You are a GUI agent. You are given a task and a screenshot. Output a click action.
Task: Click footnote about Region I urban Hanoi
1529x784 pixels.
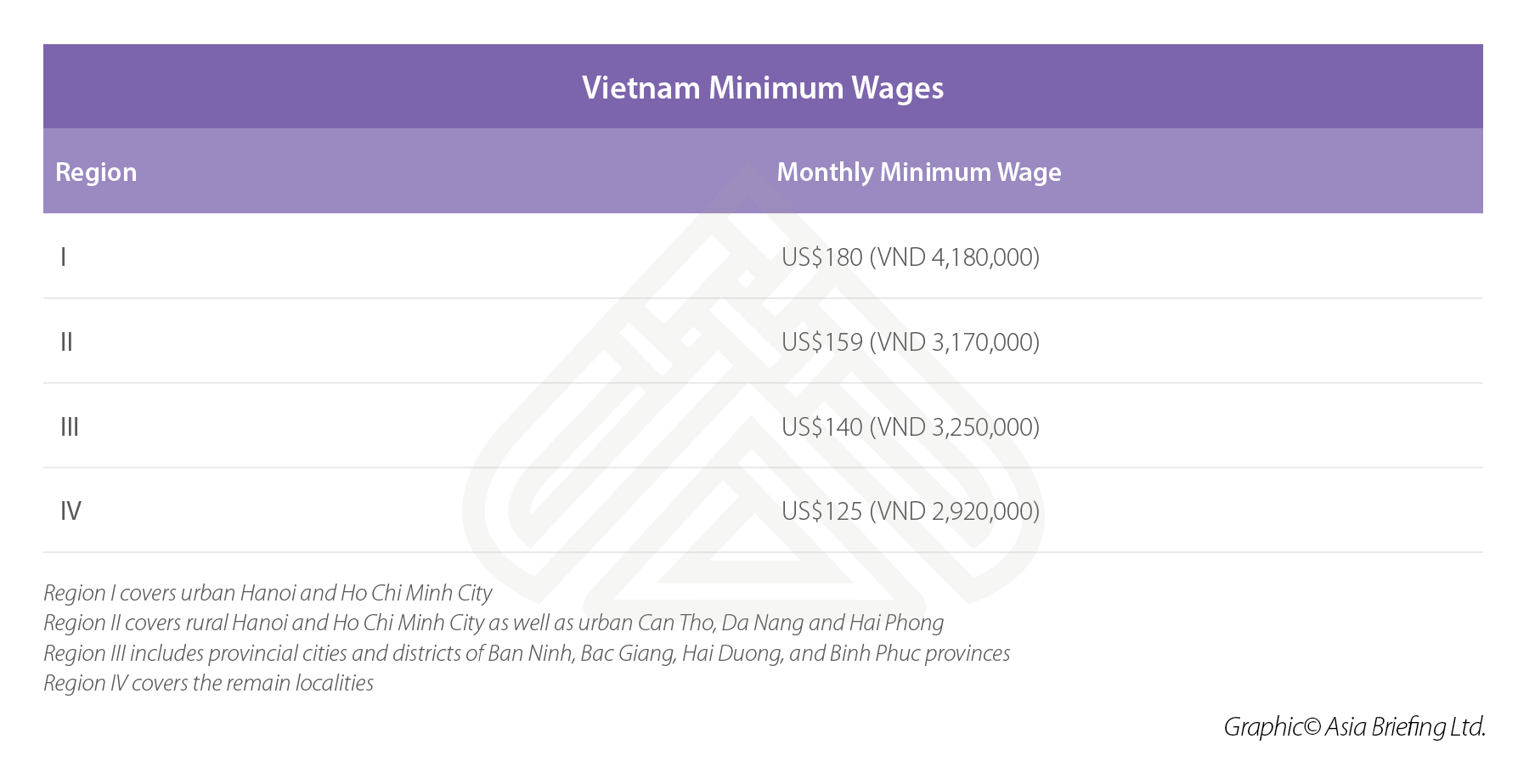268,593
